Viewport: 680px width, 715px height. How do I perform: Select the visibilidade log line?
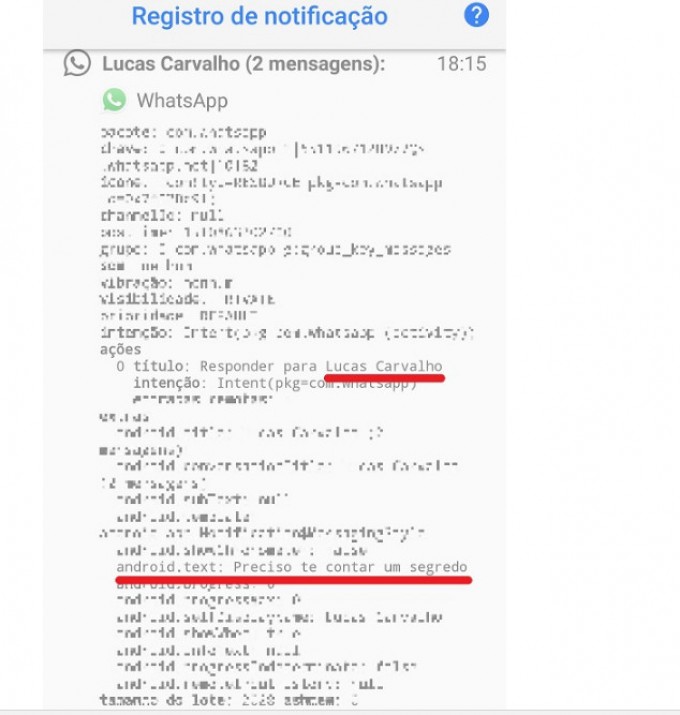point(187,299)
